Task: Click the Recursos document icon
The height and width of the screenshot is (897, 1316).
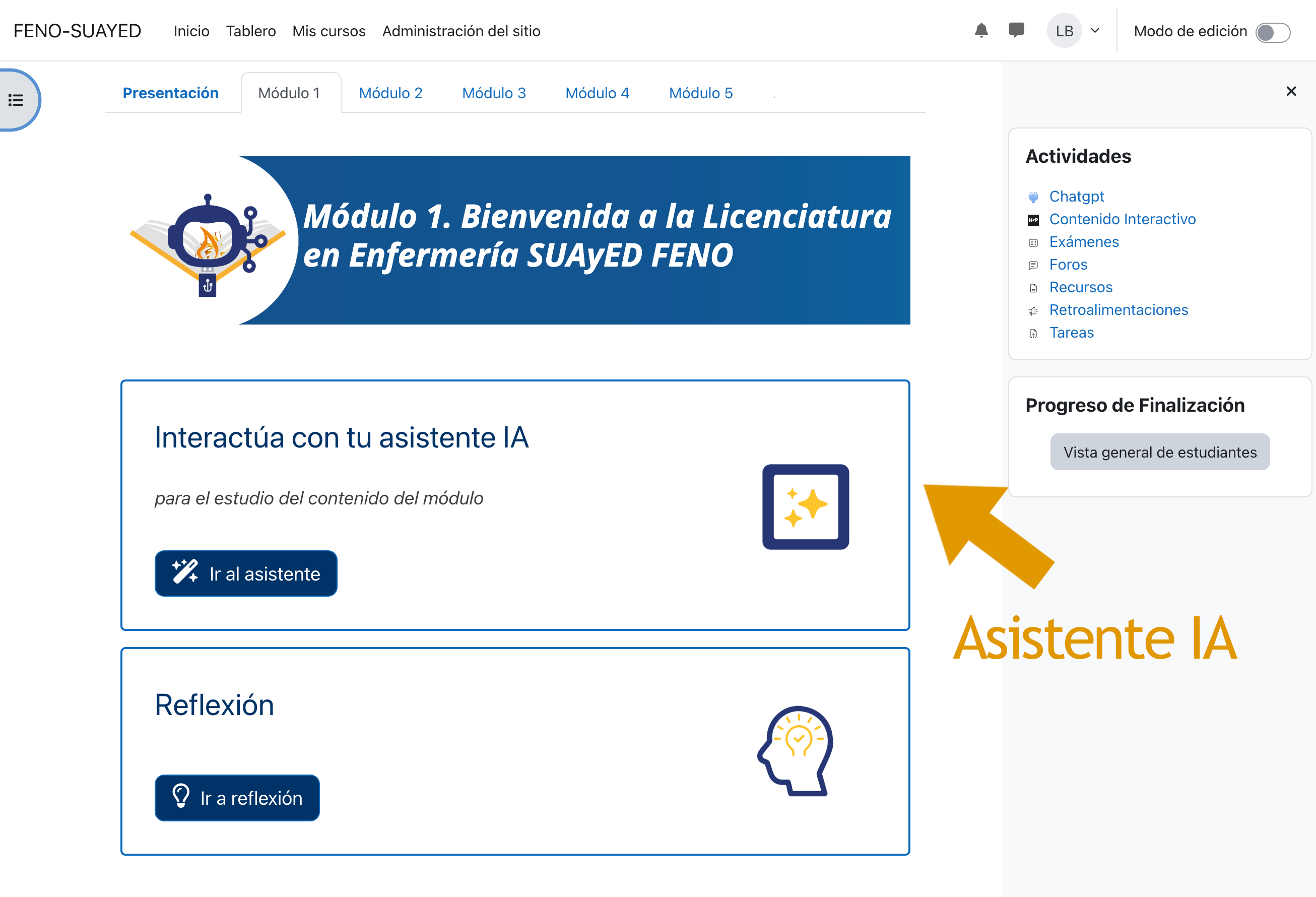Action: click(1033, 288)
